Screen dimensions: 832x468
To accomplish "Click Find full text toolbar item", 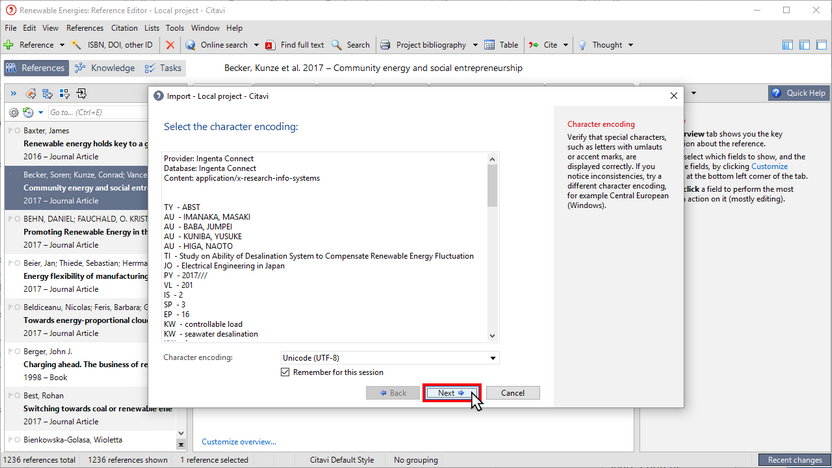I will click(x=294, y=45).
